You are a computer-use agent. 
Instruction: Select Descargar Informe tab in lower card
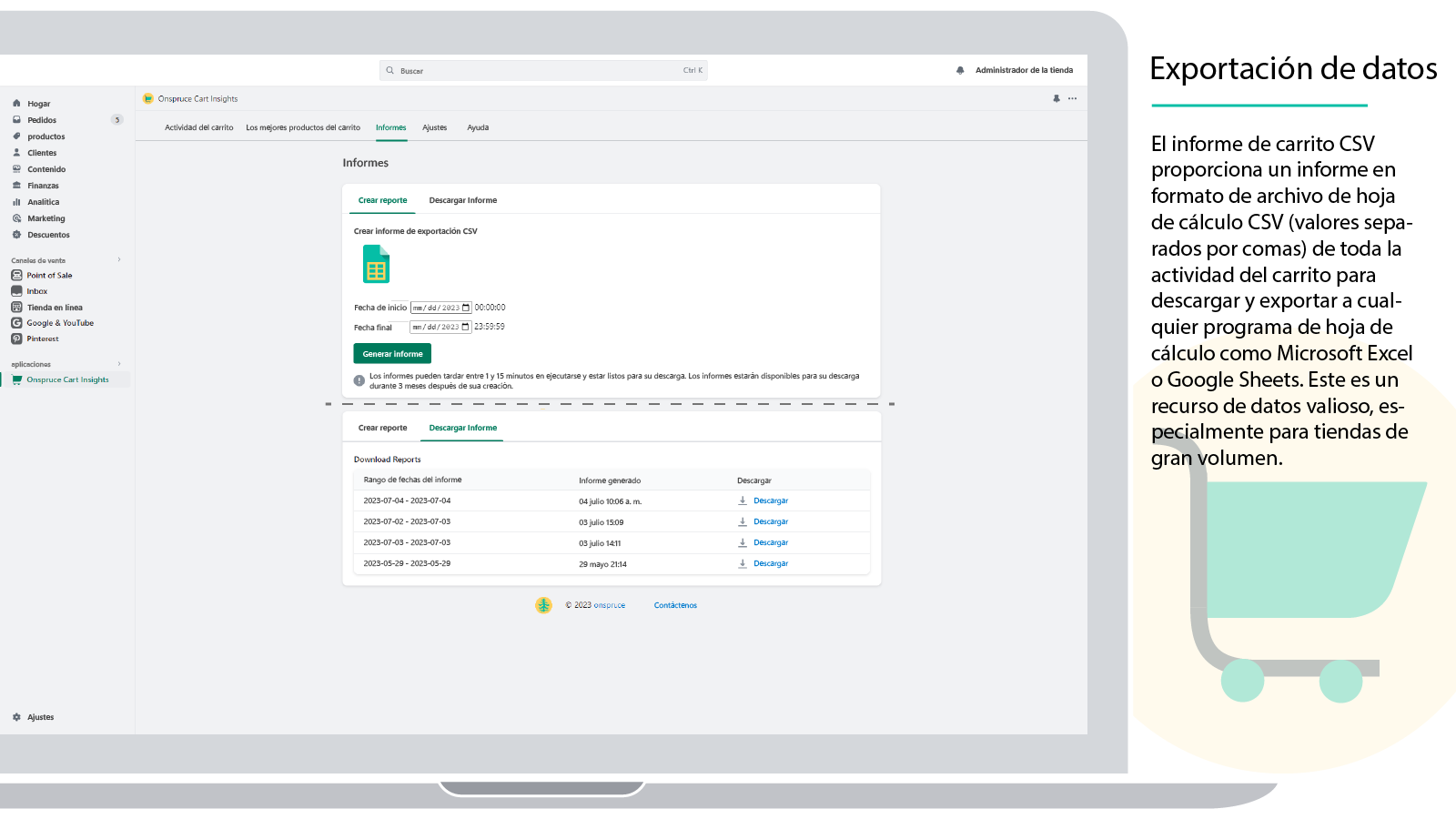pyautogui.click(x=463, y=428)
